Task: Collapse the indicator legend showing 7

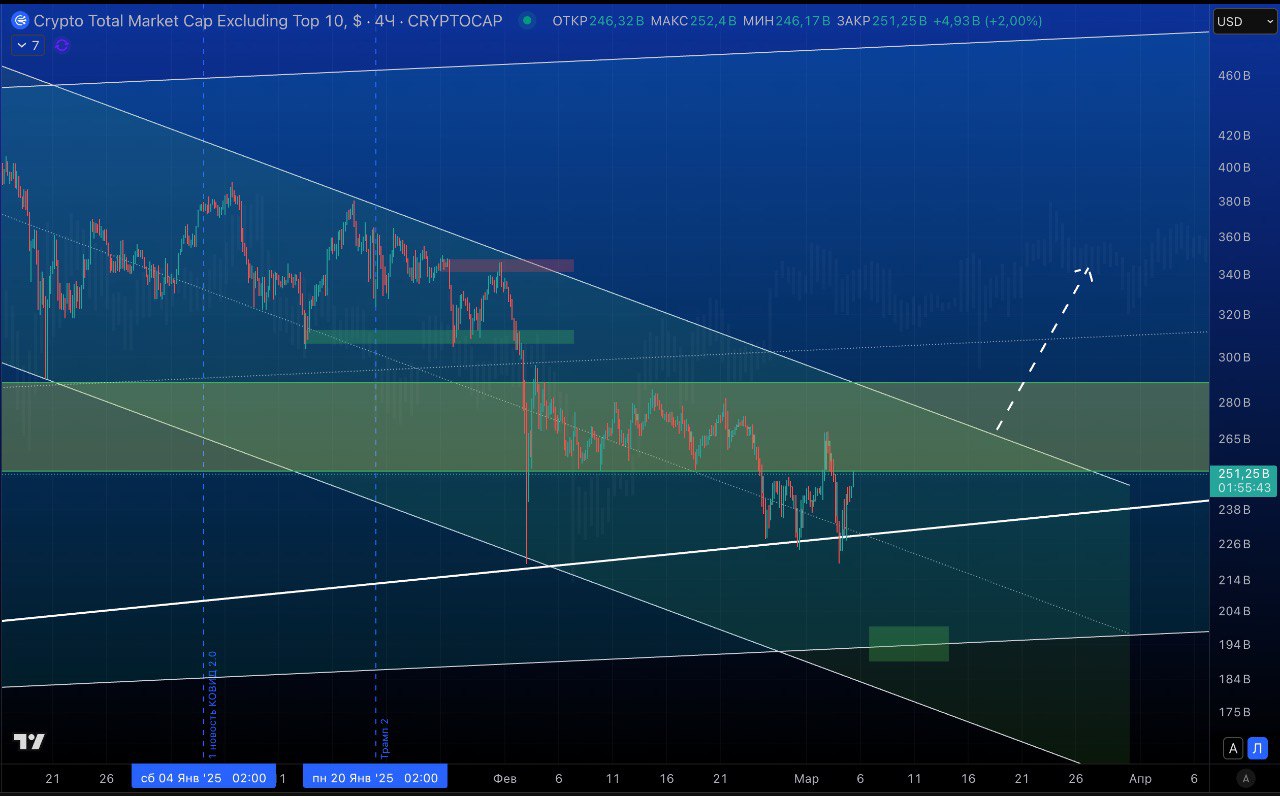Action: (x=26, y=45)
